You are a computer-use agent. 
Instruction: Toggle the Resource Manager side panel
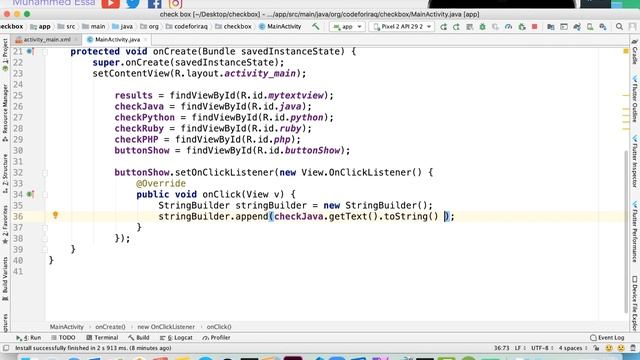5,113
